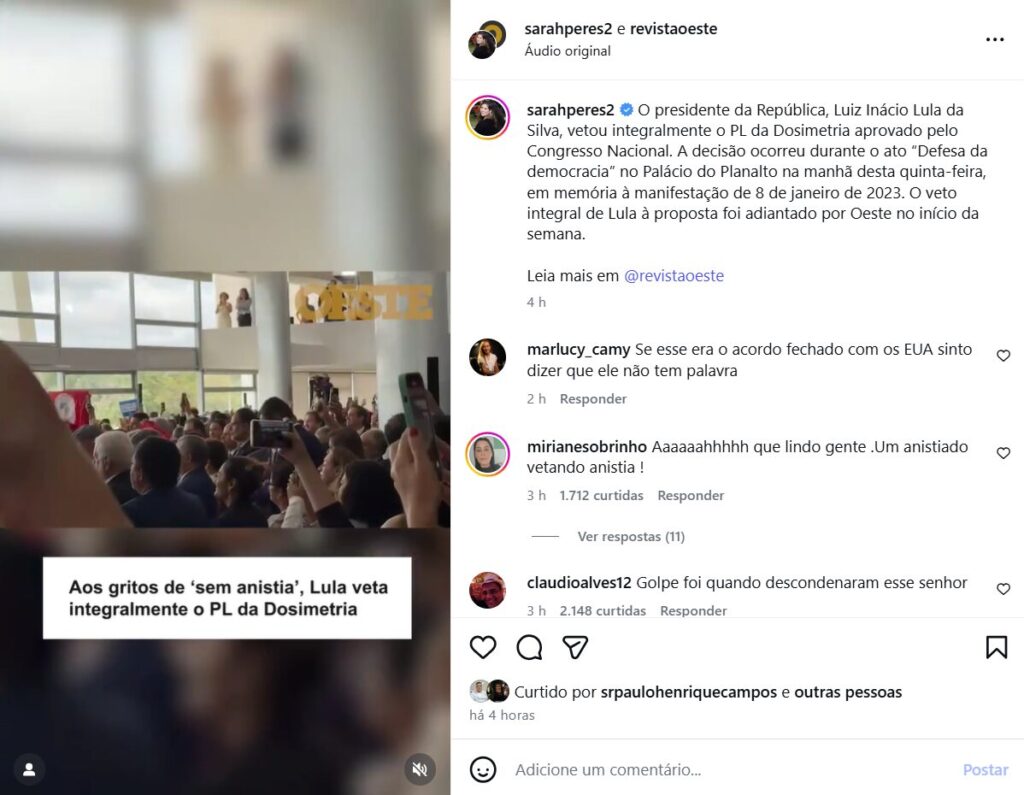Image resolution: width=1024 pixels, height=795 pixels.
Task: Open @revistaoeste mention link
Action: [x=674, y=276]
